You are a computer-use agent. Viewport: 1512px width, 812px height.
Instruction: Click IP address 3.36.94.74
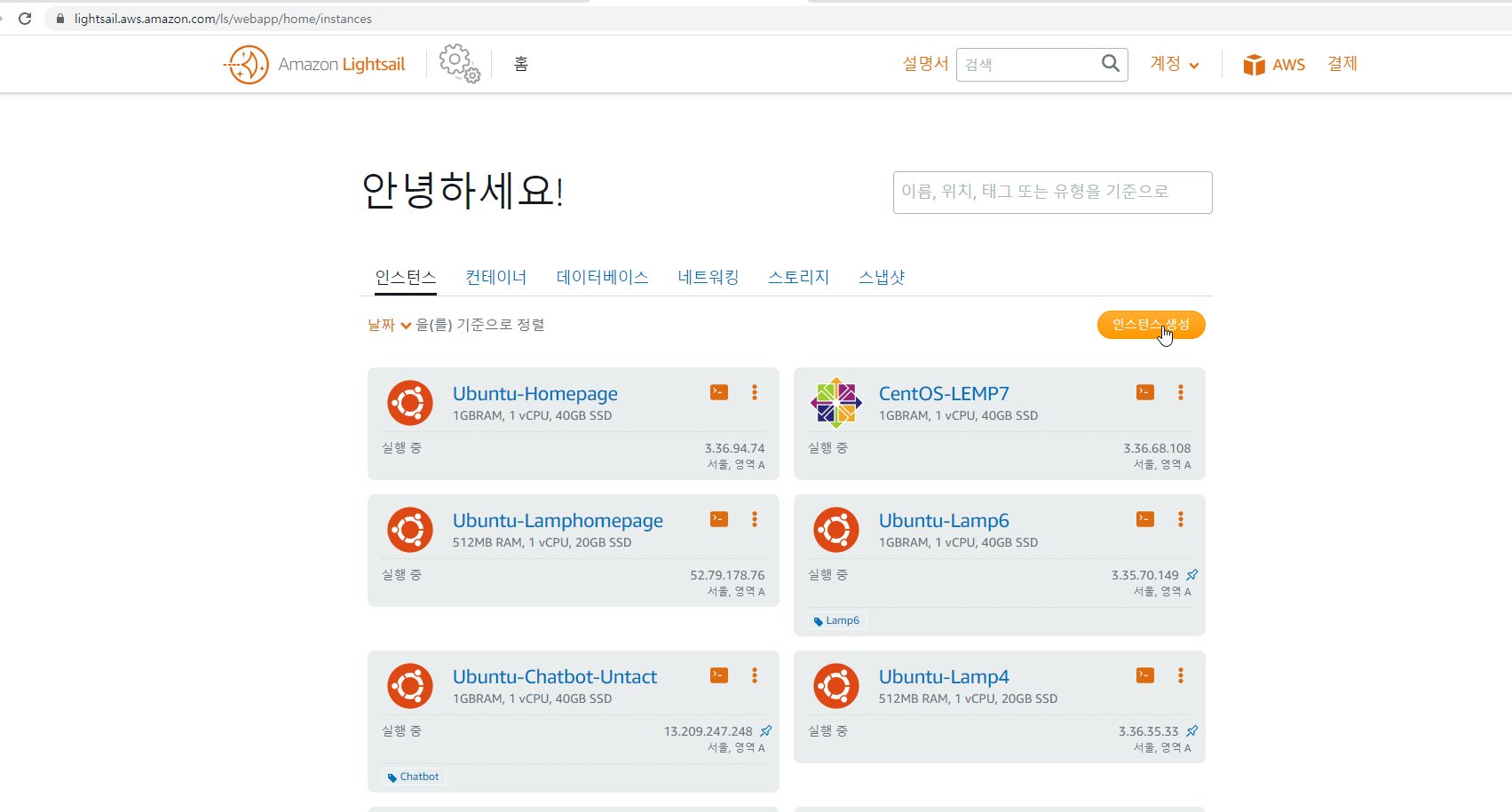(734, 448)
